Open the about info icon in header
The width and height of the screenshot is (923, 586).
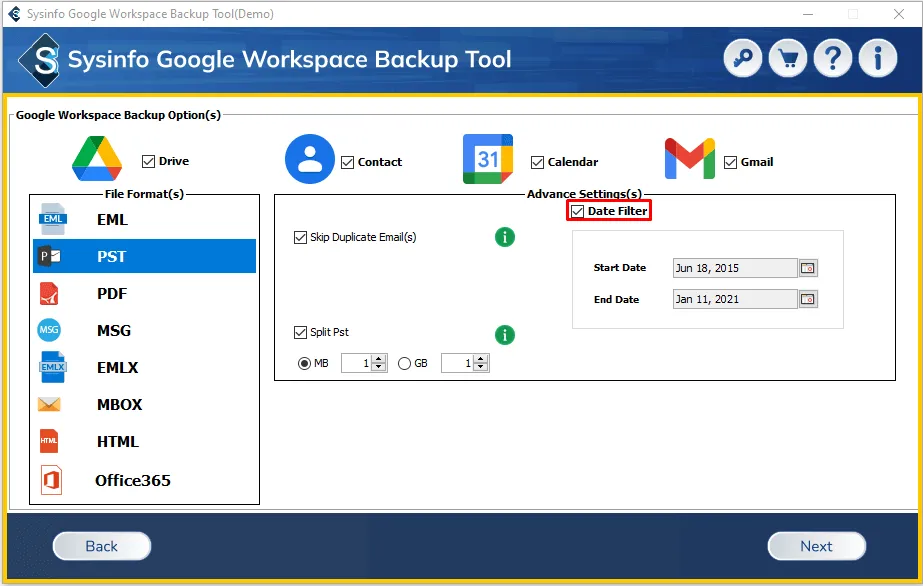click(878, 59)
